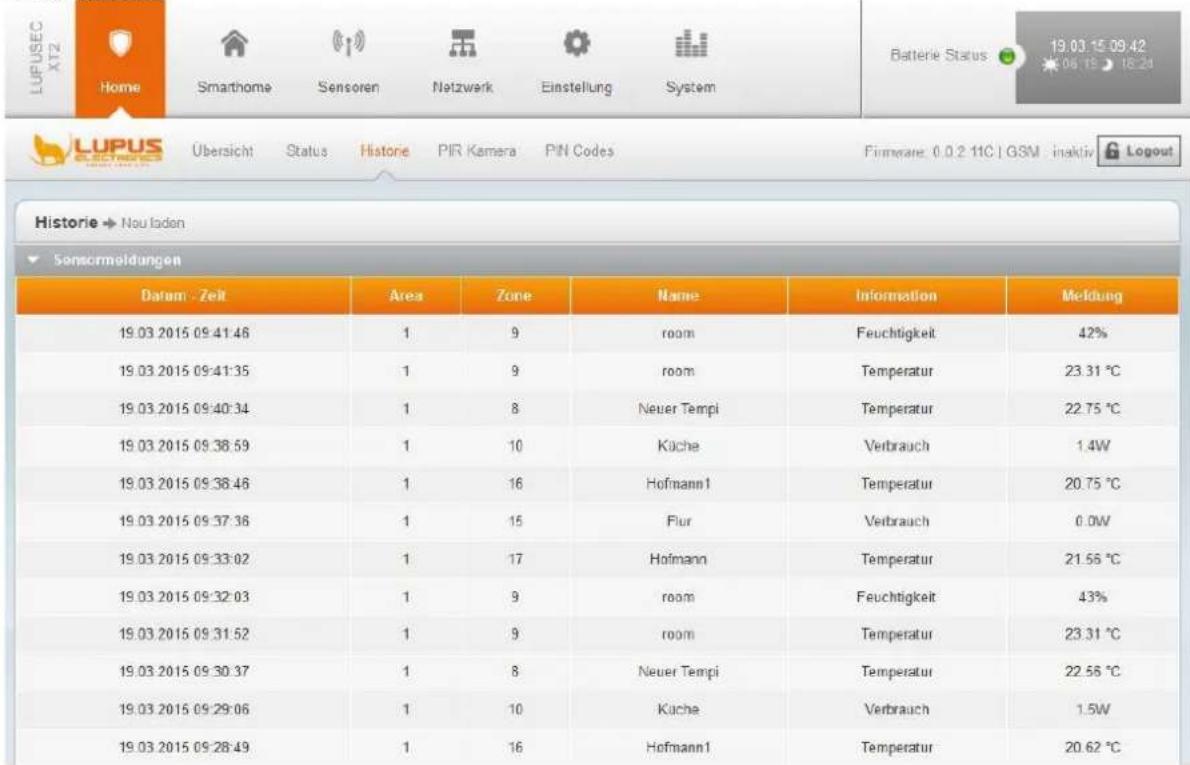The image size is (1190, 765).
Task: Select timestamp 19.03.2015 09:41:35
Action: 184,371
